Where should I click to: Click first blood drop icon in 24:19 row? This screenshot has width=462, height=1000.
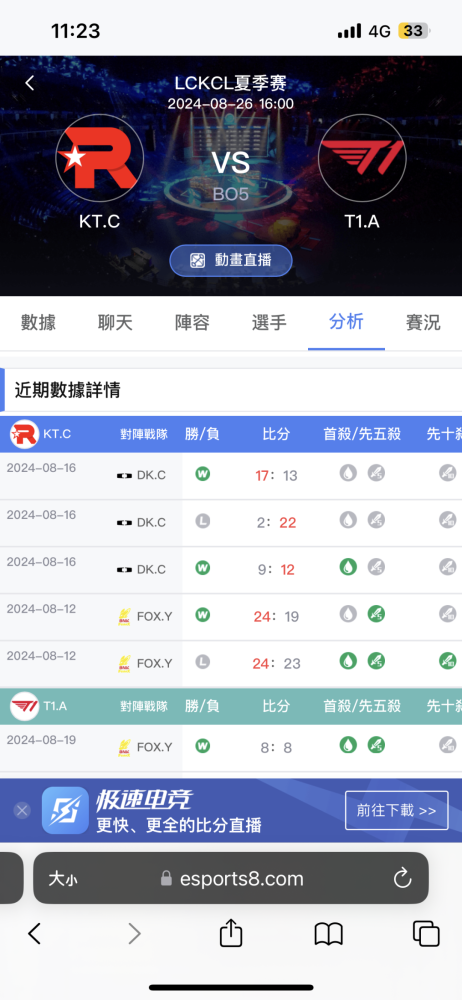348,614
